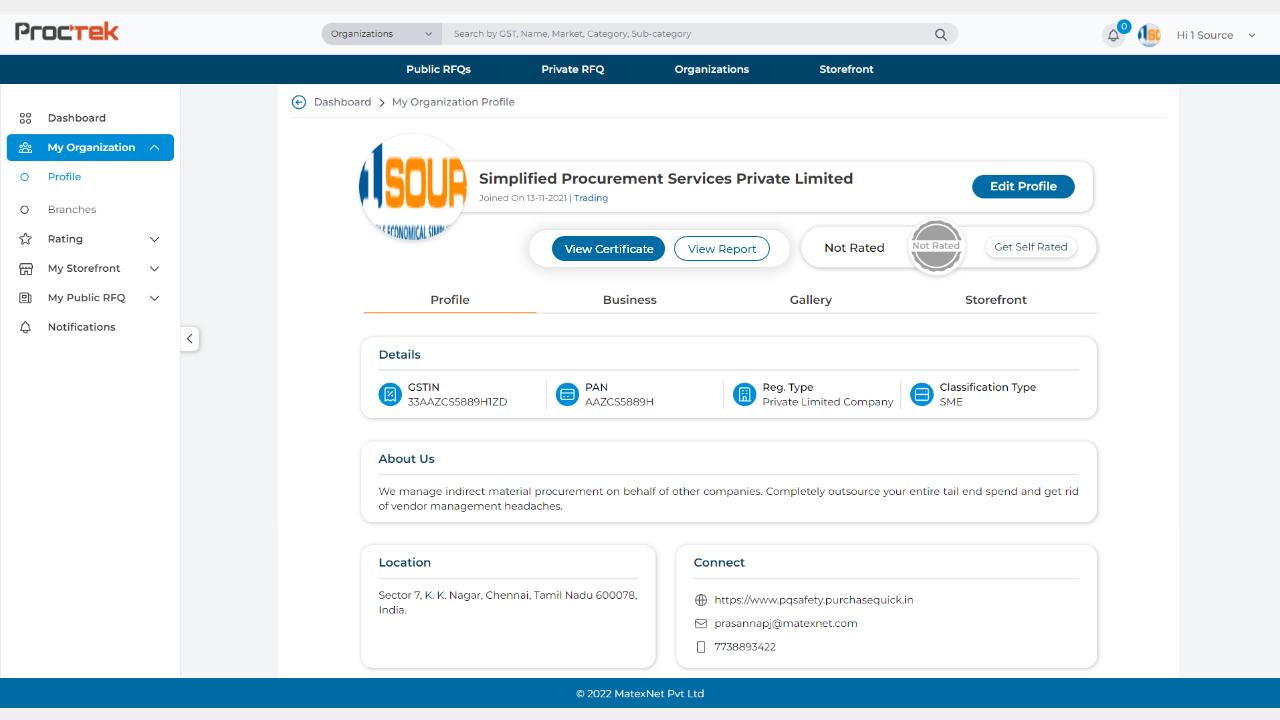Click the Rating star icon
The width and height of the screenshot is (1280, 720).
(26, 239)
